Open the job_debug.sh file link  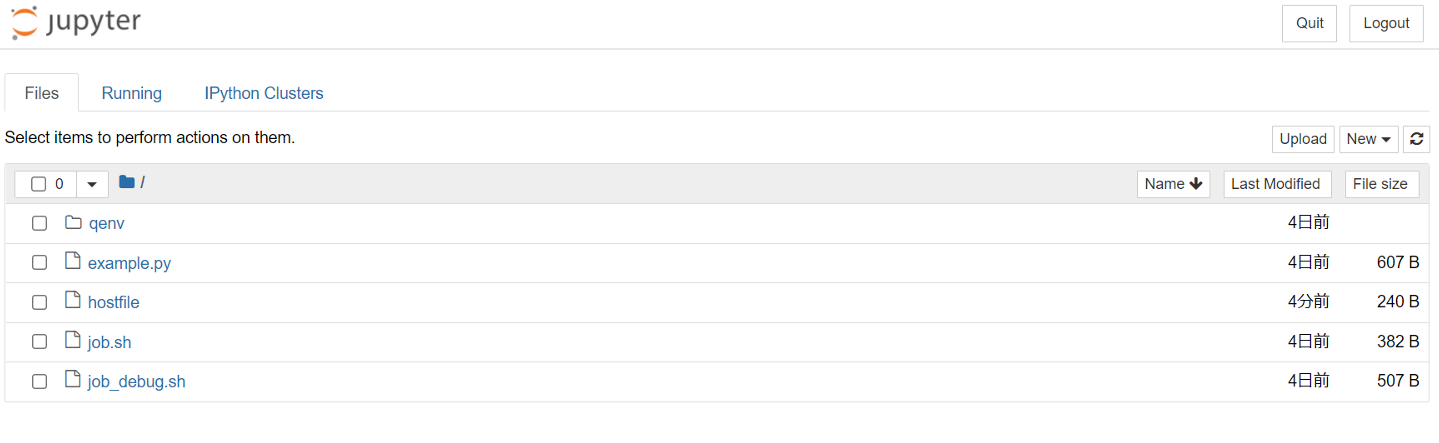point(137,381)
